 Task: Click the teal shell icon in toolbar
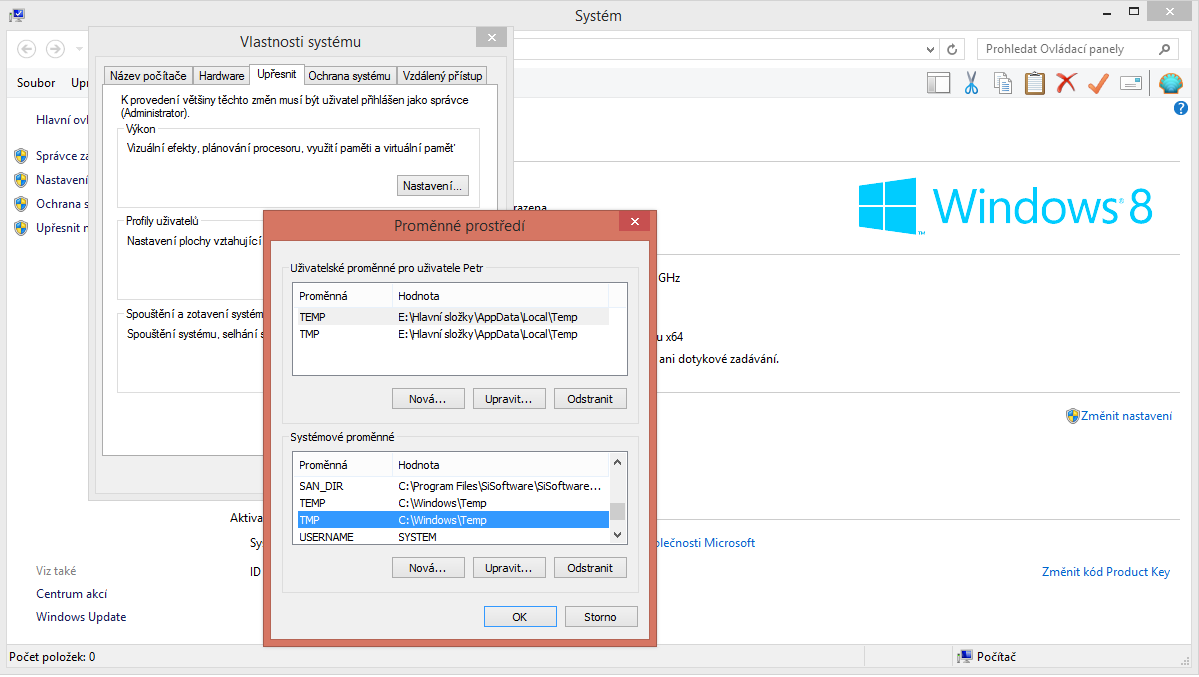point(1171,83)
